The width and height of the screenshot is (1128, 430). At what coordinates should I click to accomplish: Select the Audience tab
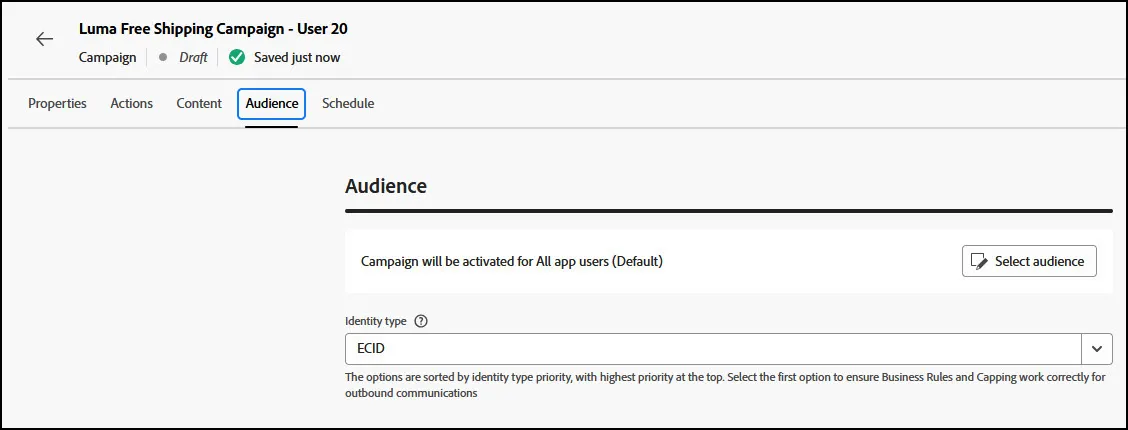click(x=272, y=104)
